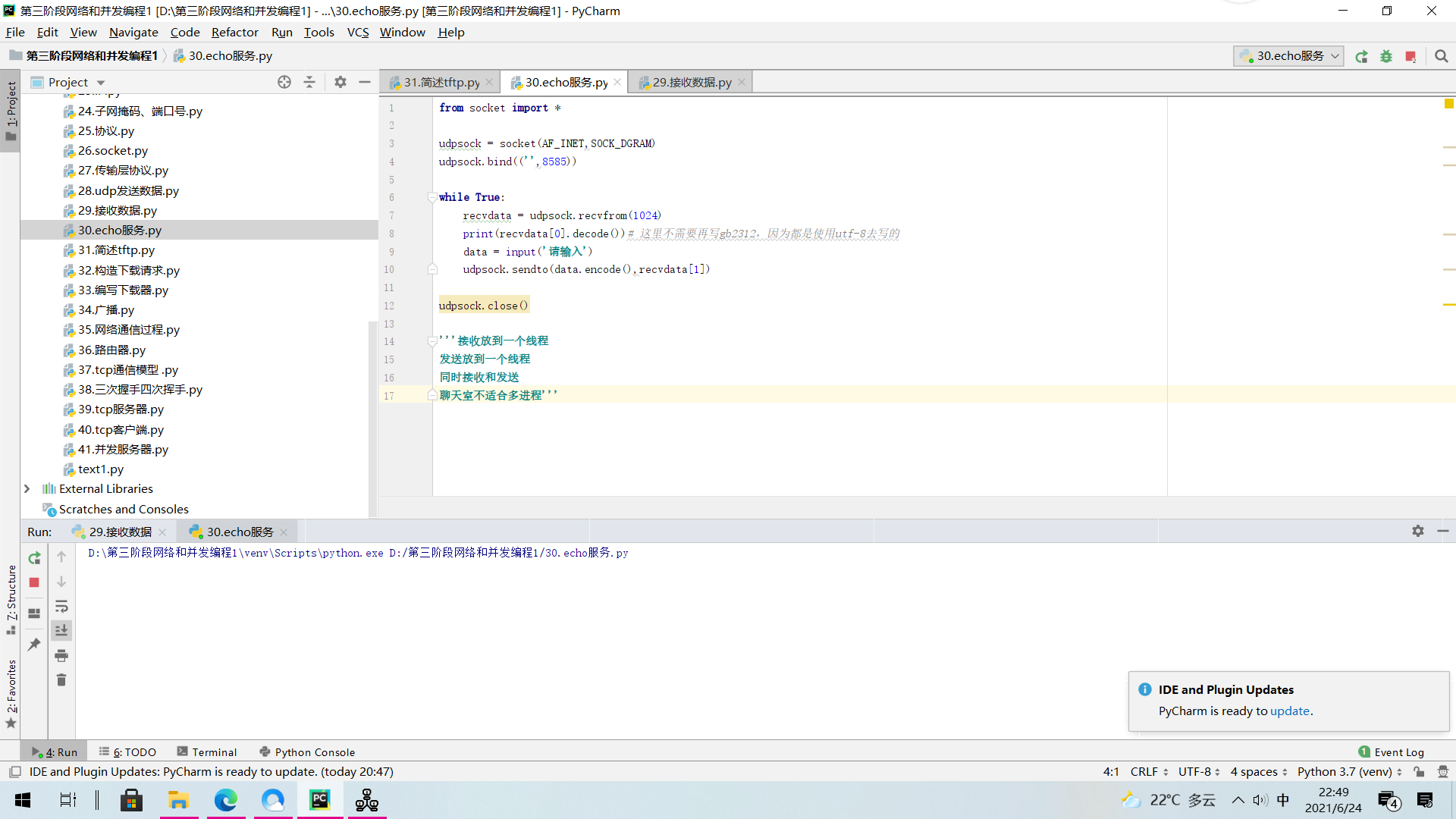Image resolution: width=1456 pixels, height=819 pixels.
Task: Open the Refactor menu
Action: pos(234,32)
